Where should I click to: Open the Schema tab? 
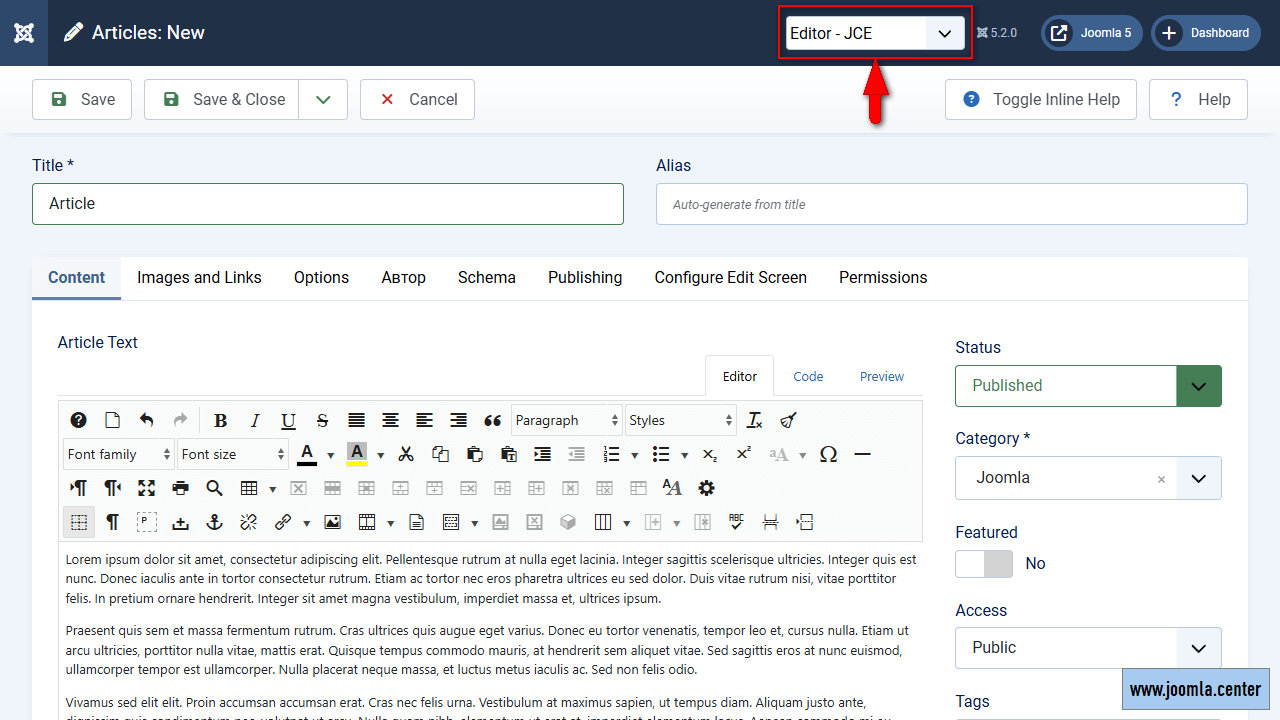point(487,278)
